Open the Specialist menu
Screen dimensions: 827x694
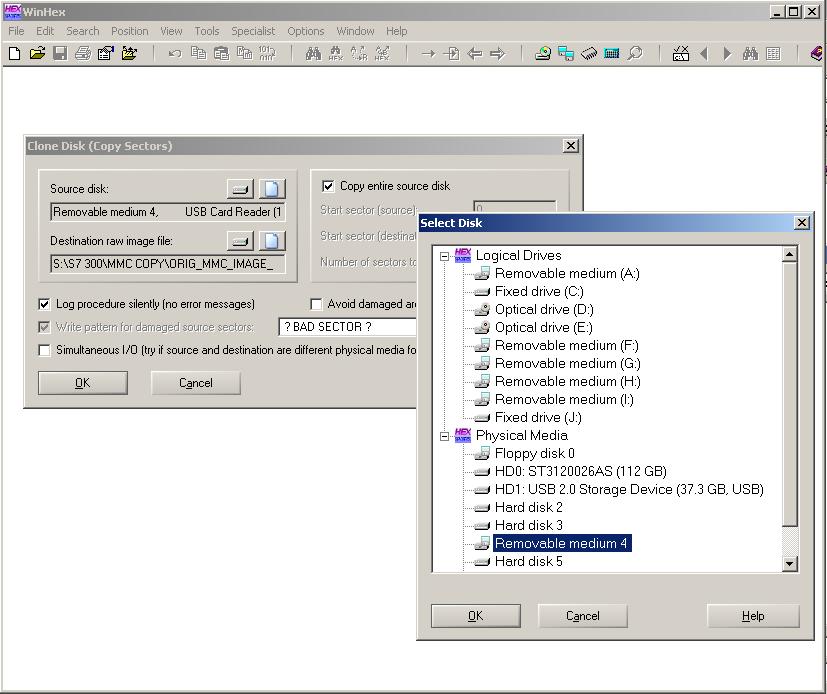[x=253, y=31]
